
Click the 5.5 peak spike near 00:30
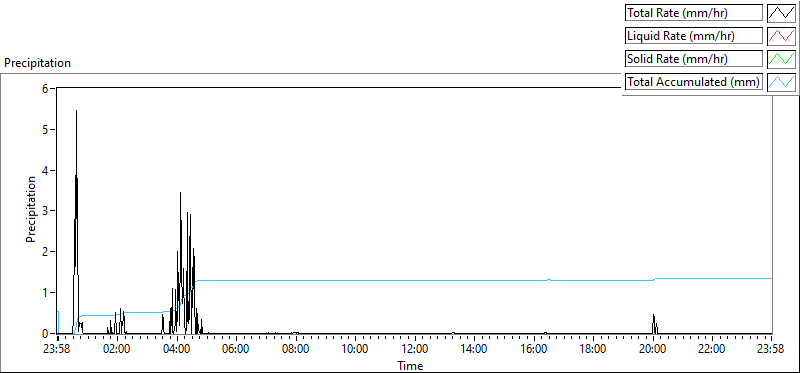click(77, 111)
